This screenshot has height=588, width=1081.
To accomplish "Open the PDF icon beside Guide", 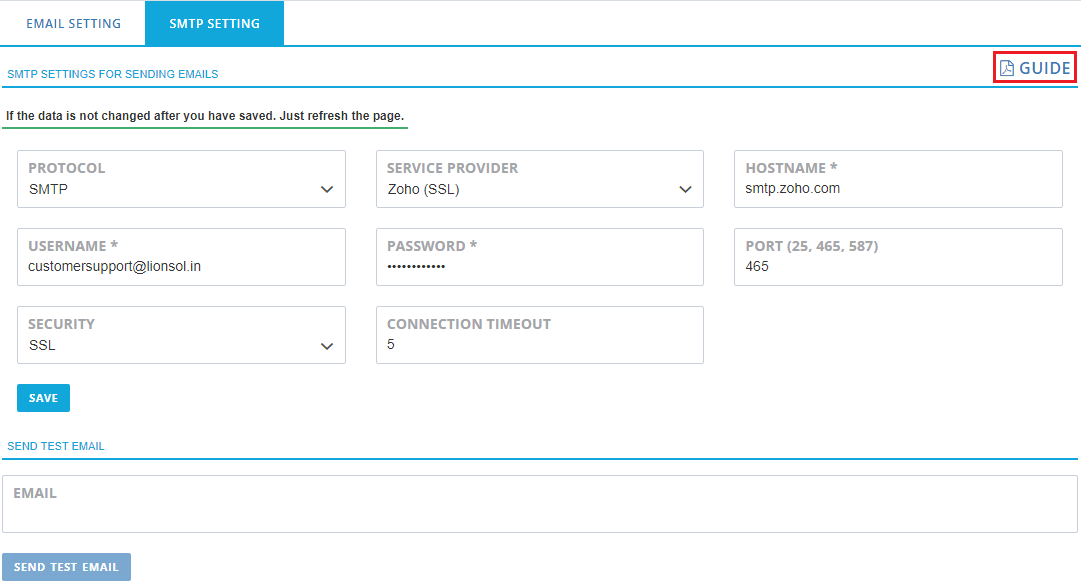I will coord(1007,68).
